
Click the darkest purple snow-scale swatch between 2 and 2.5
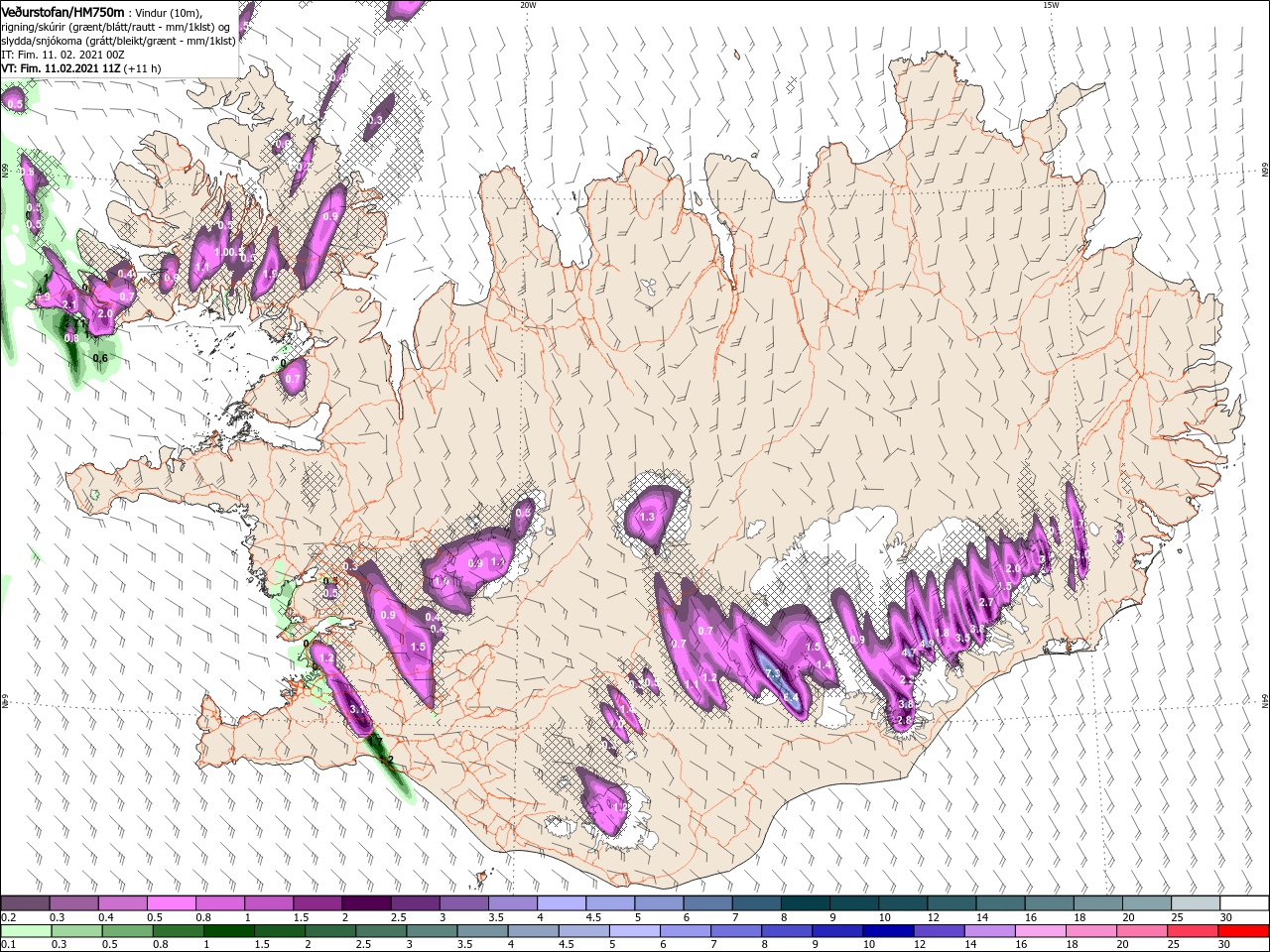pyautogui.click(x=366, y=903)
